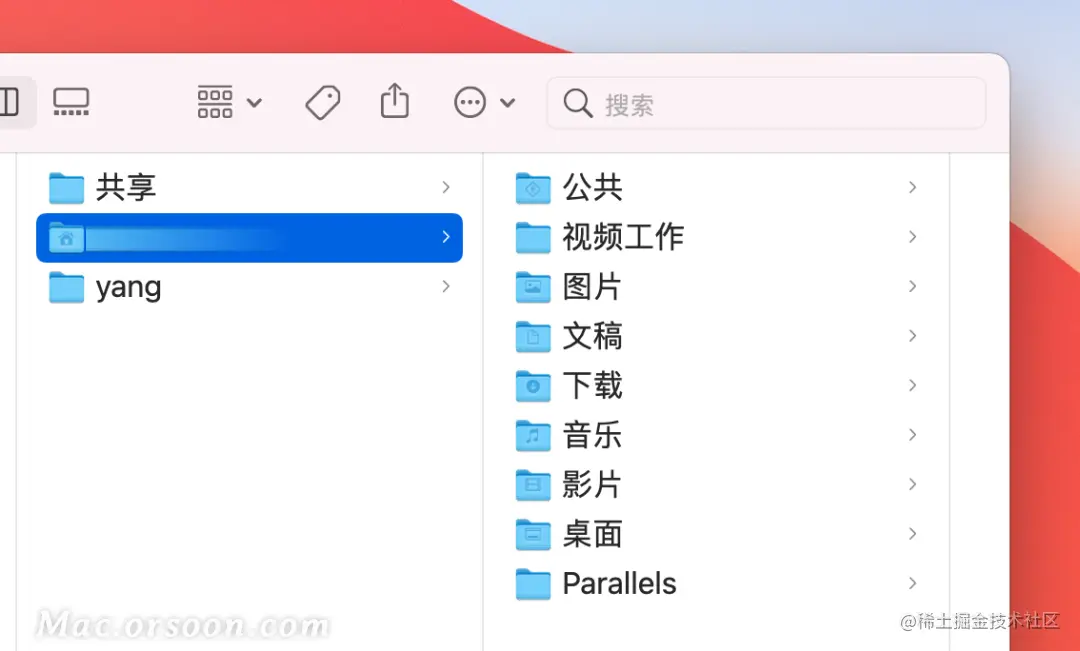Select the yang folder name

click(128, 287)
